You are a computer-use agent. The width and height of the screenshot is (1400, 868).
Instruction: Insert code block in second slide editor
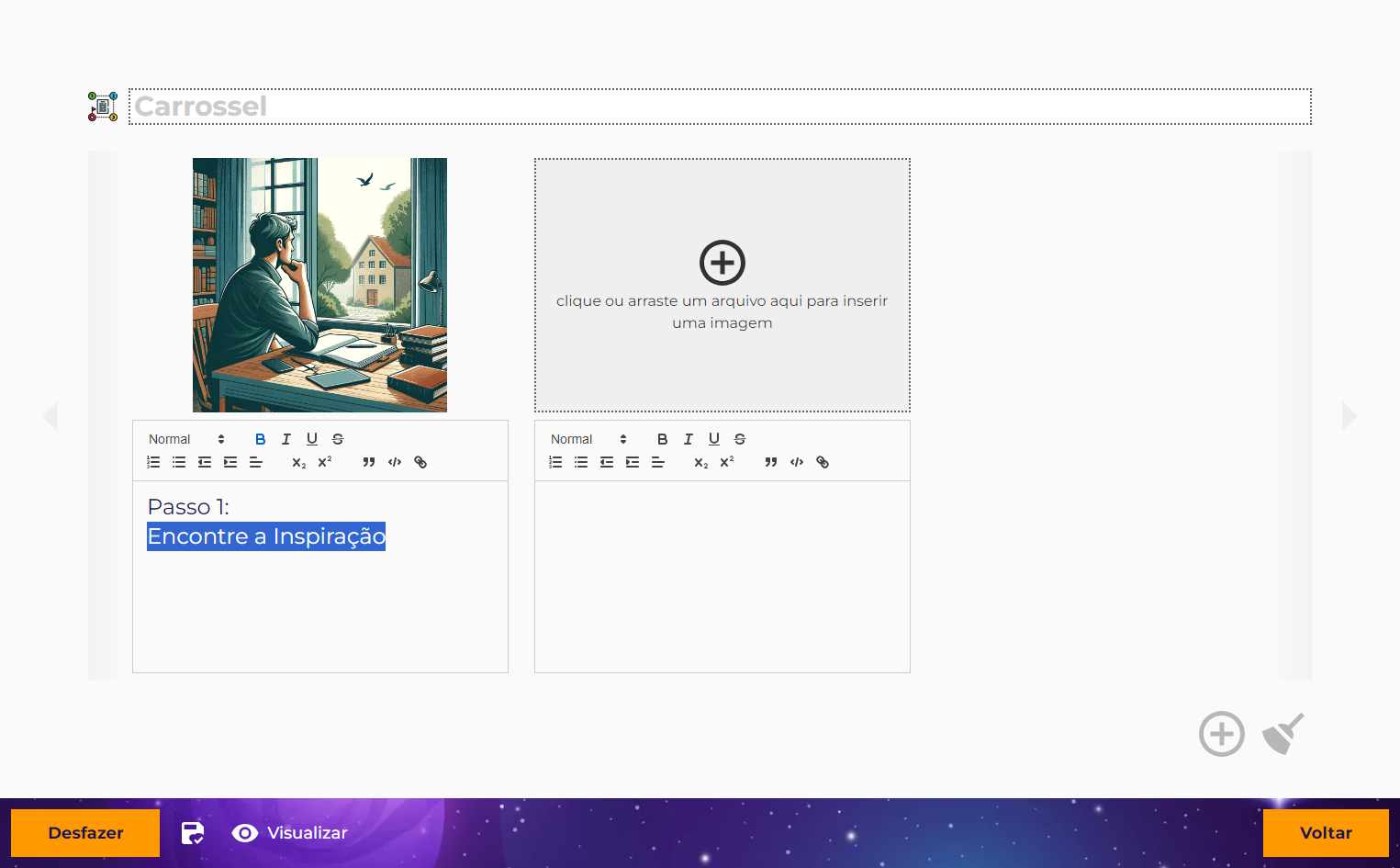click(x=797, y=462)
